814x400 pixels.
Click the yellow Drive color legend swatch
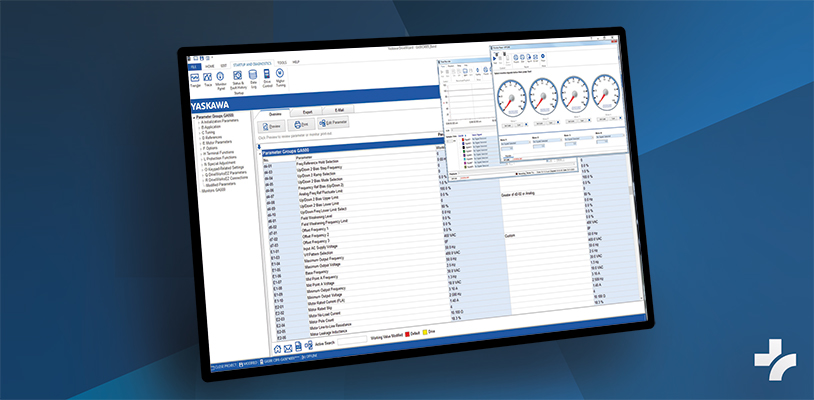(427, 332)
